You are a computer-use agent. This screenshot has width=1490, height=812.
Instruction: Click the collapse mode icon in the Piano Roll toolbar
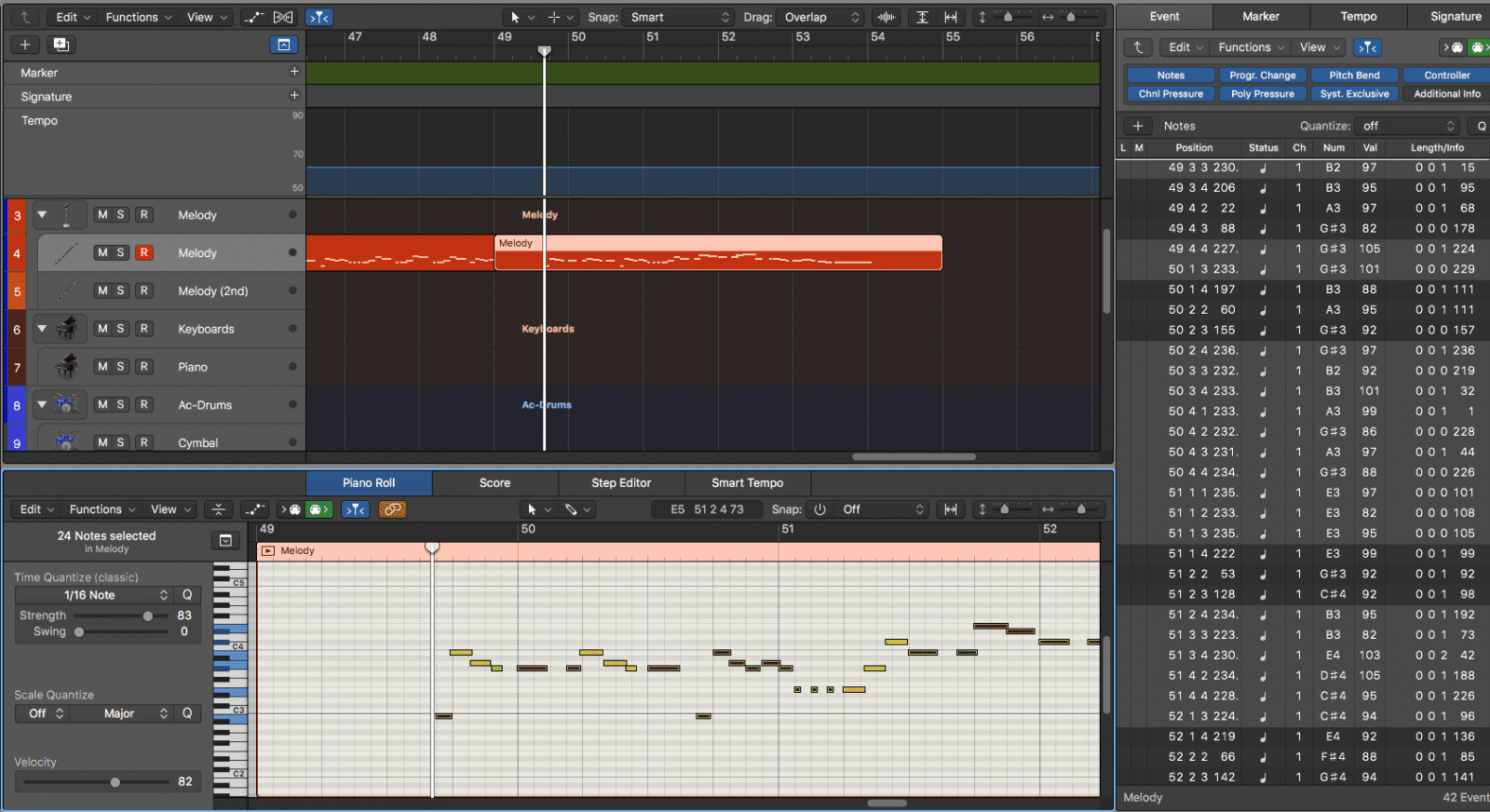[x=218, y=509]
